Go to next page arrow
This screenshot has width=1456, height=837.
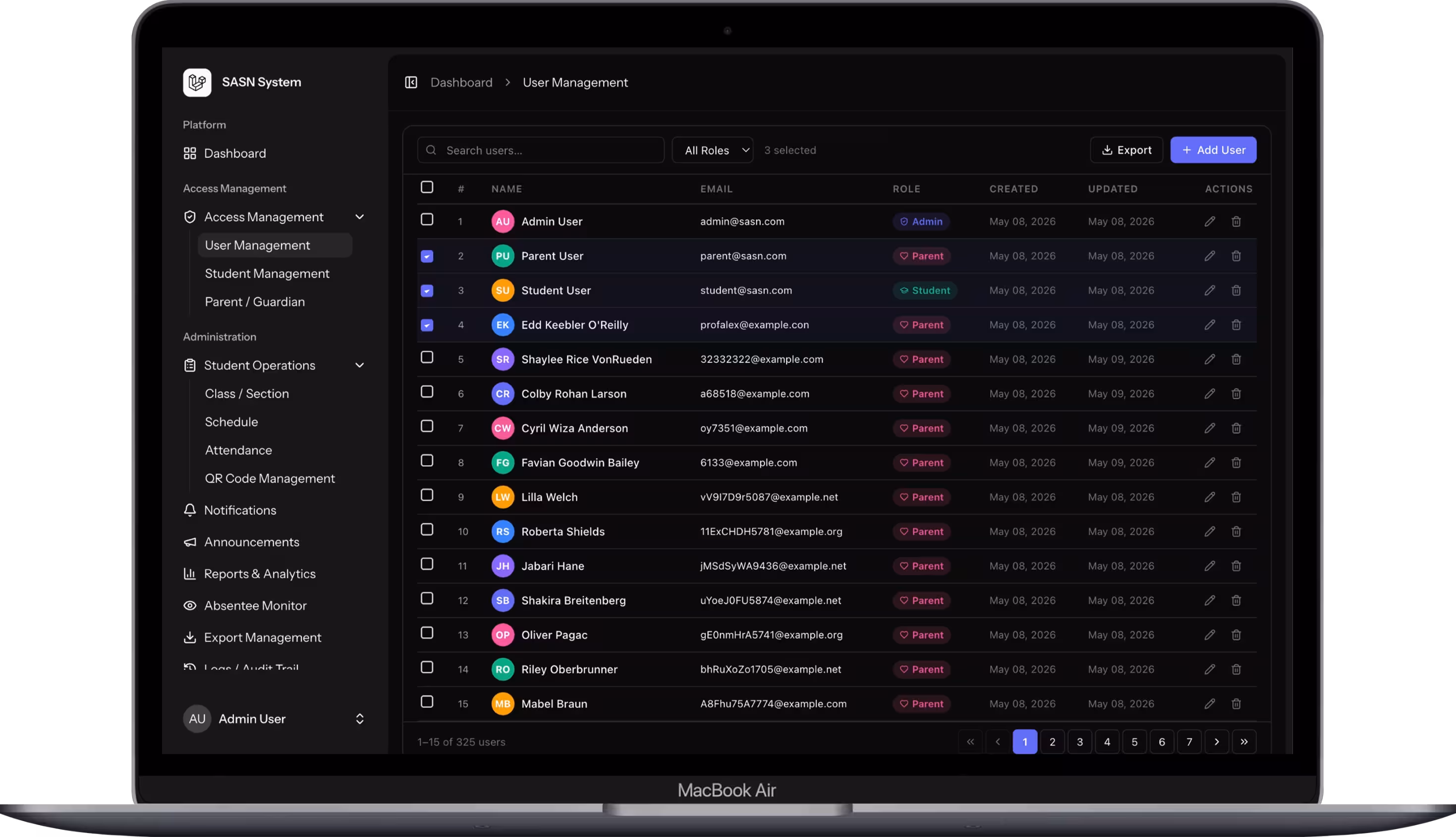tap(1217, 742)
